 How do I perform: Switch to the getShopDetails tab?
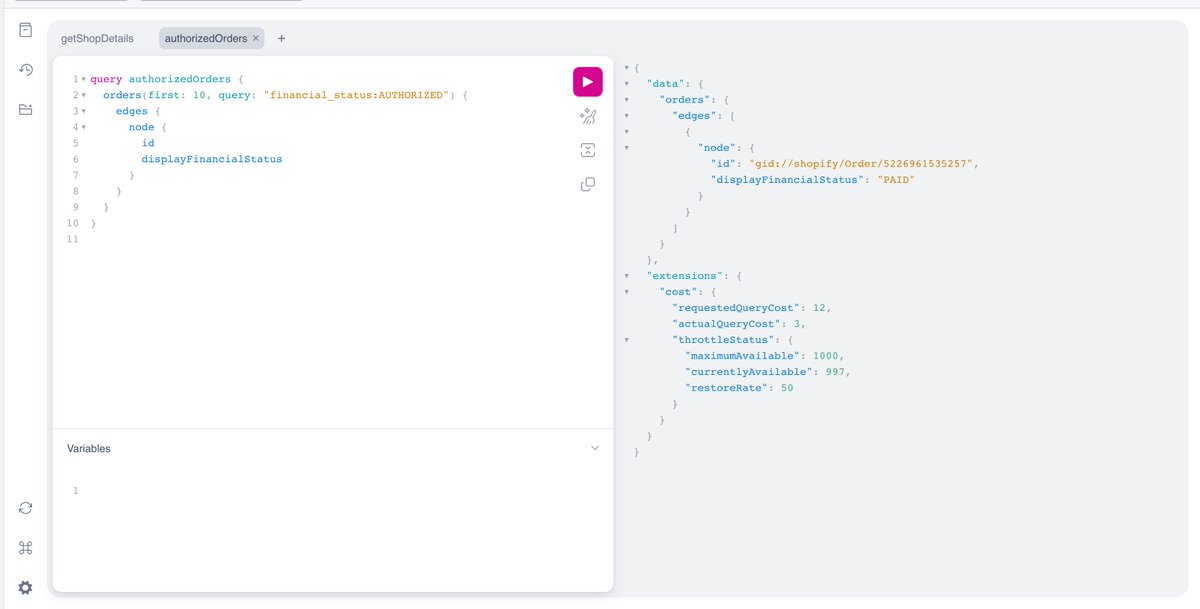coord(97,39)
